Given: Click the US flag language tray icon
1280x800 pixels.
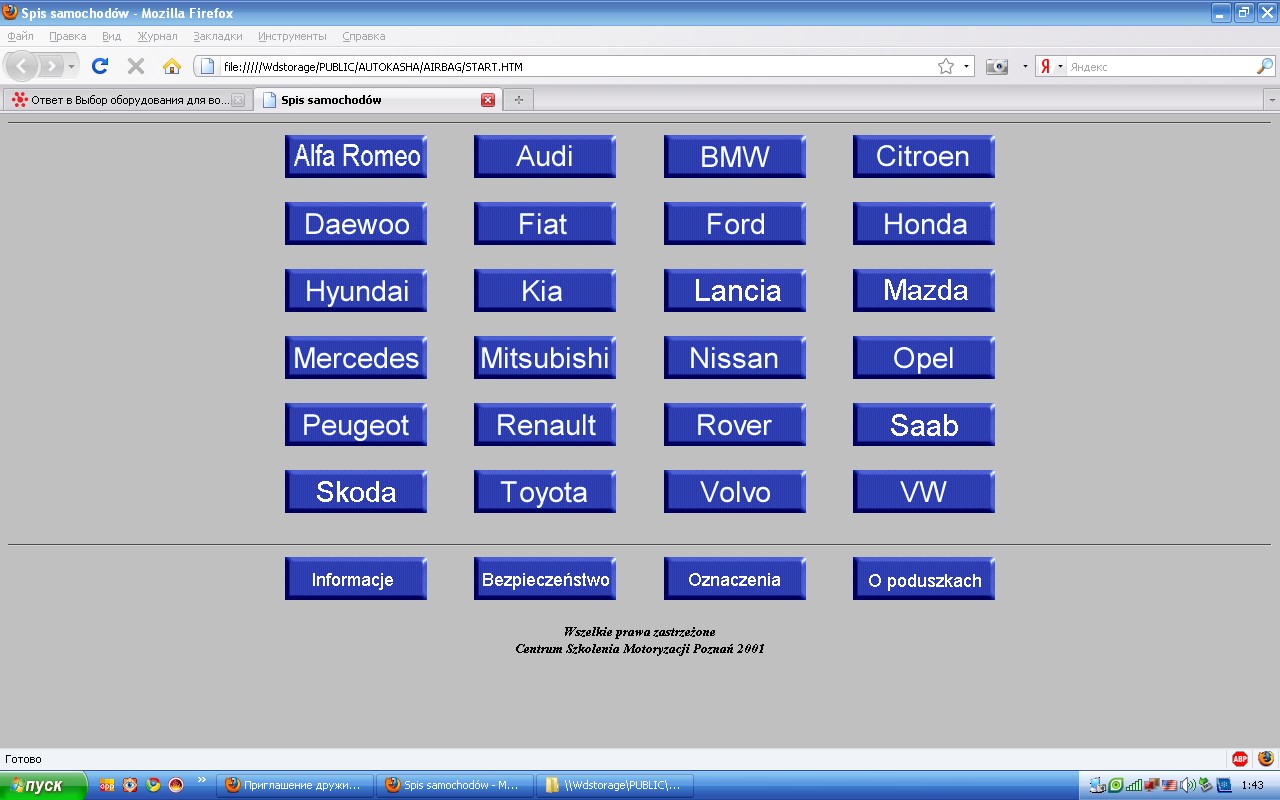Looking at the screenshot, I should pos(1169,785).
